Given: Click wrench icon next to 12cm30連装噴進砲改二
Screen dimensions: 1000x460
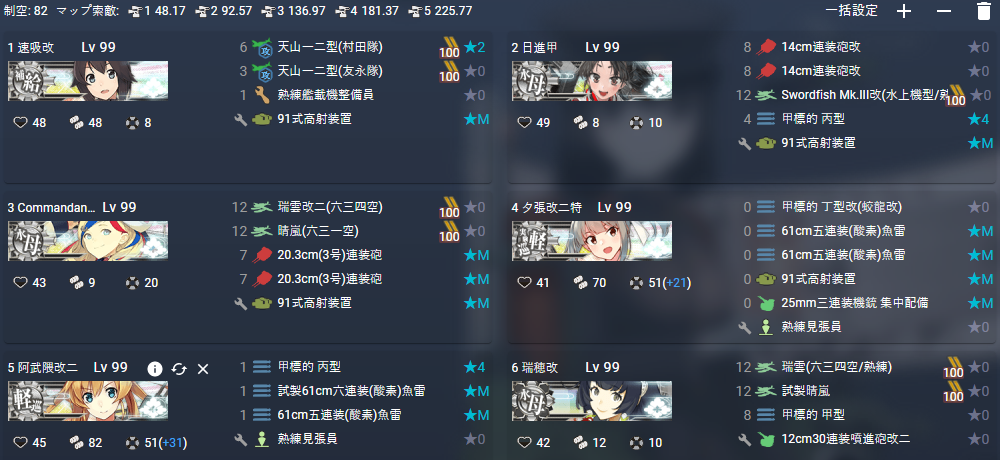Looking at the screenshot, I should 744,439.
